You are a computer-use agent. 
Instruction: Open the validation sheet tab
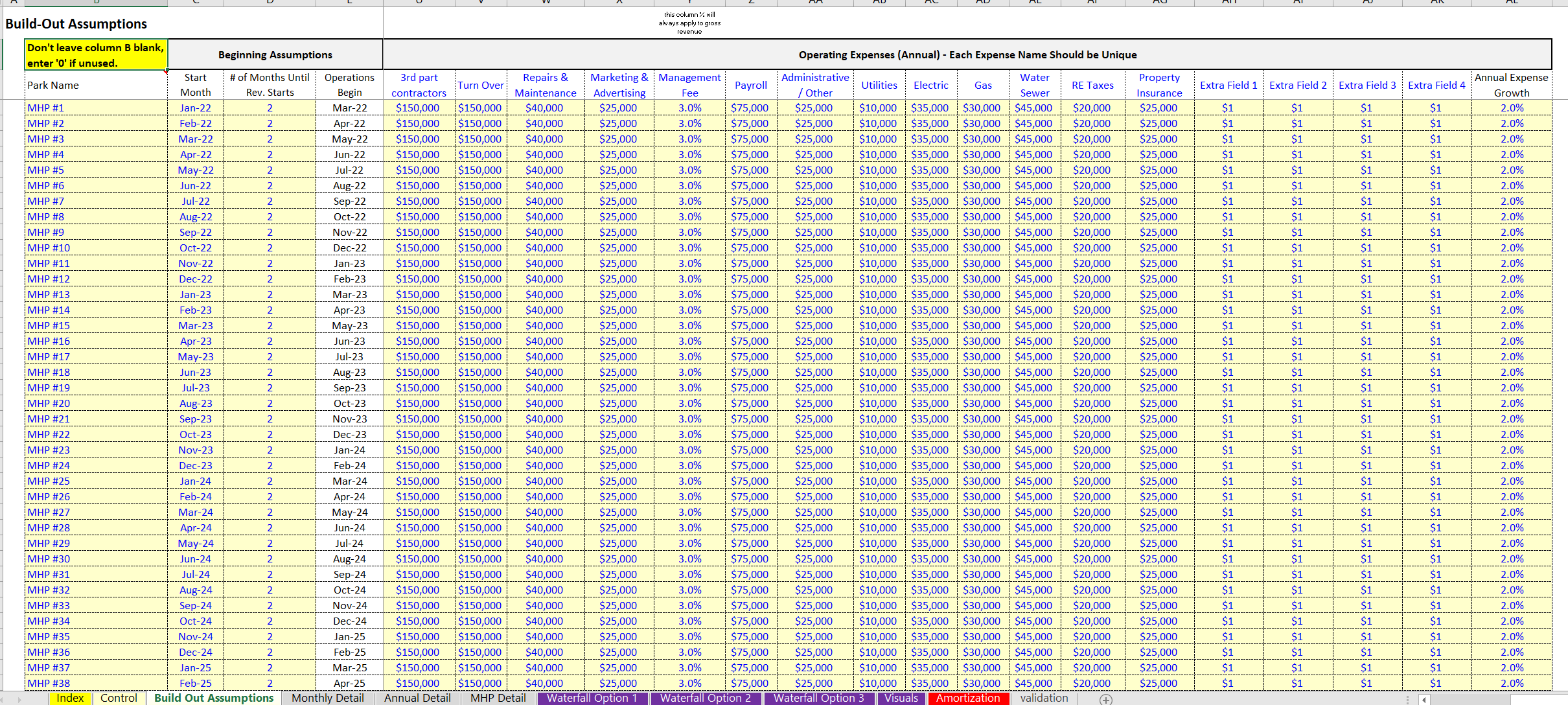tap(1044, 698)
